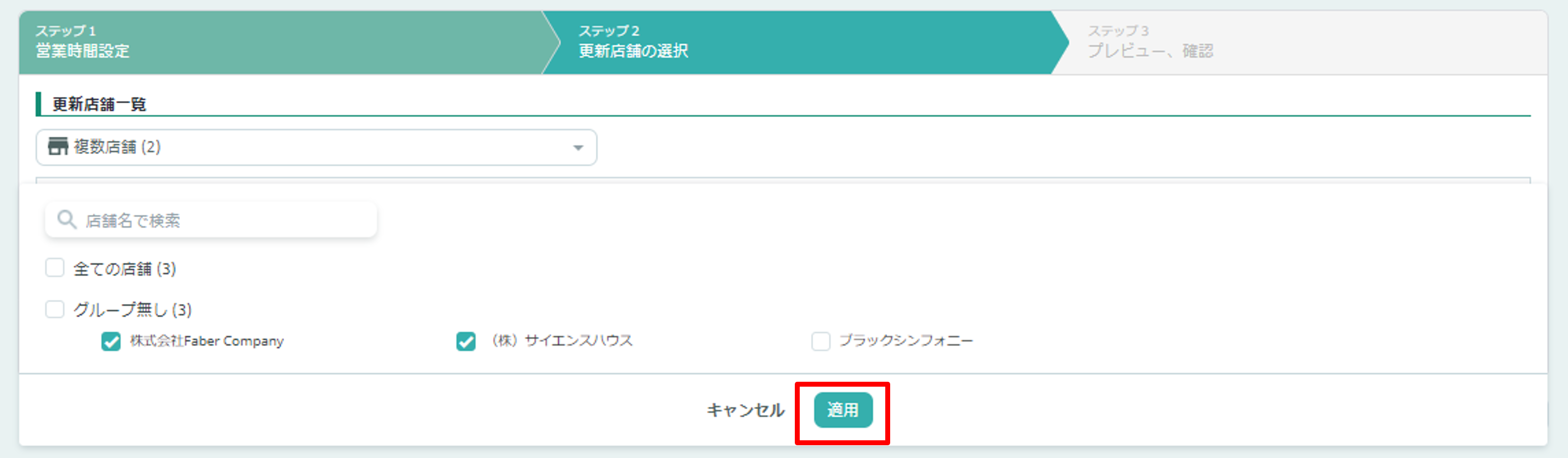The width and height of the screenshot is (1568, 458).
Task: Expand the 複数店舗 (2) dropdown arrow
Action: (578, 148)
